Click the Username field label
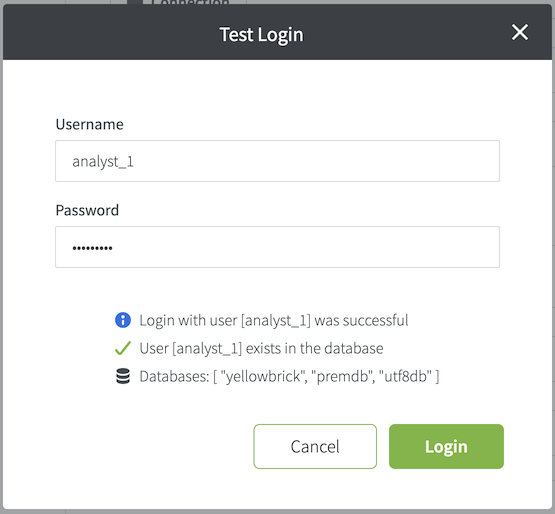 click(x=90, y=124)
